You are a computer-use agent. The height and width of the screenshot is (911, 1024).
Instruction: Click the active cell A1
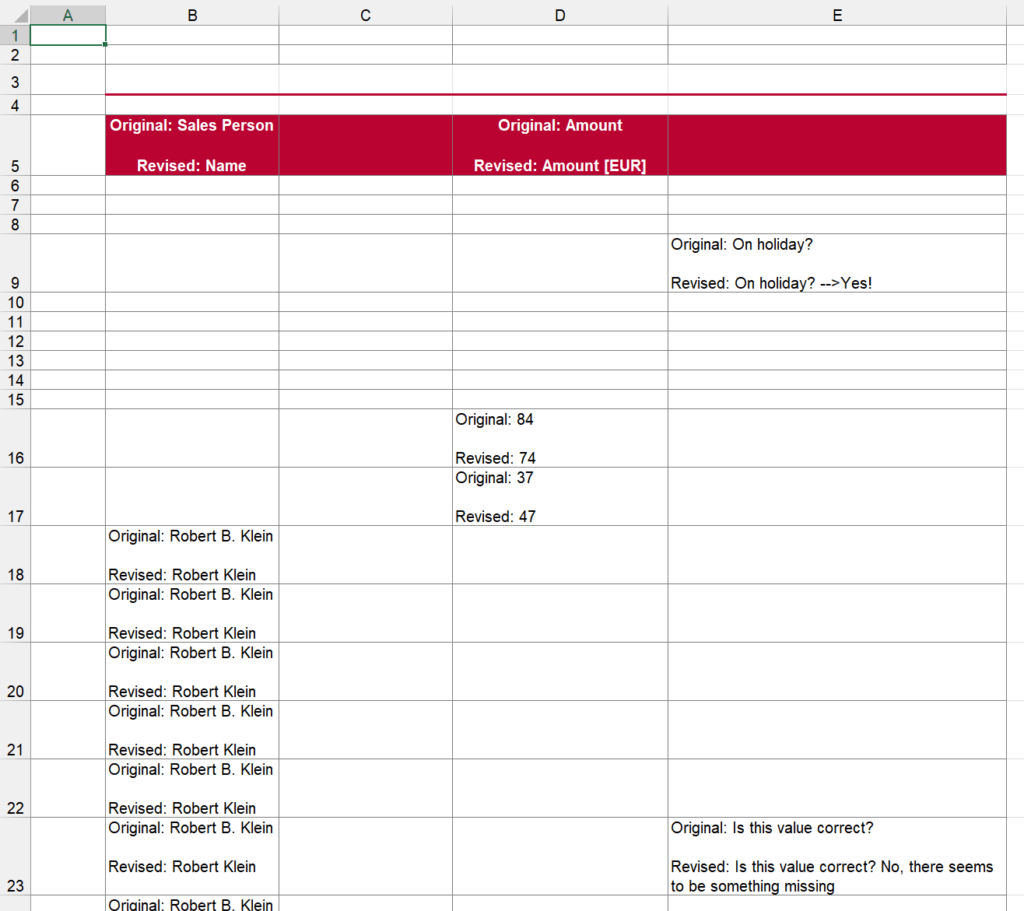pyautogui.click(x=67, y=35)
